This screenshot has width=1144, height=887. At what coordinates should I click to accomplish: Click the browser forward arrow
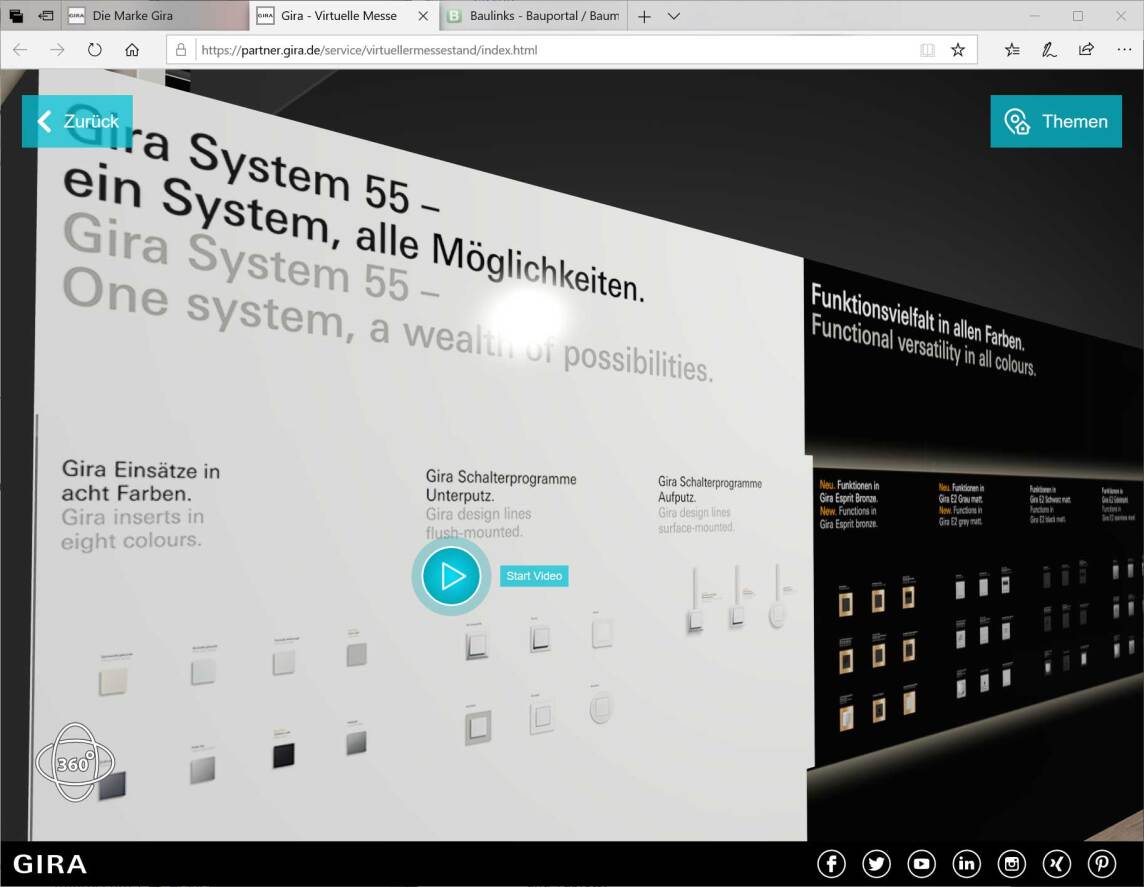pyautogui.click(x=58, y=50)
